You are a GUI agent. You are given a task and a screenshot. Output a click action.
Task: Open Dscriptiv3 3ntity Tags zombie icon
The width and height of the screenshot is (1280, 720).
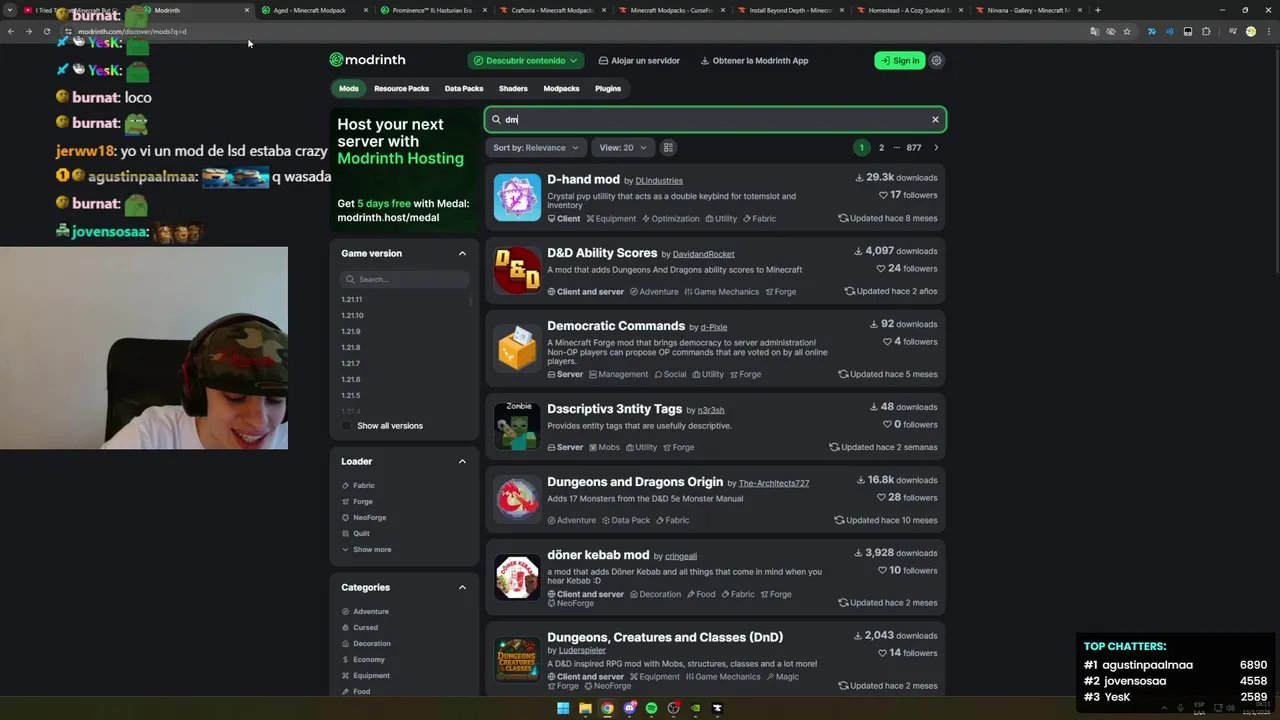517,426
